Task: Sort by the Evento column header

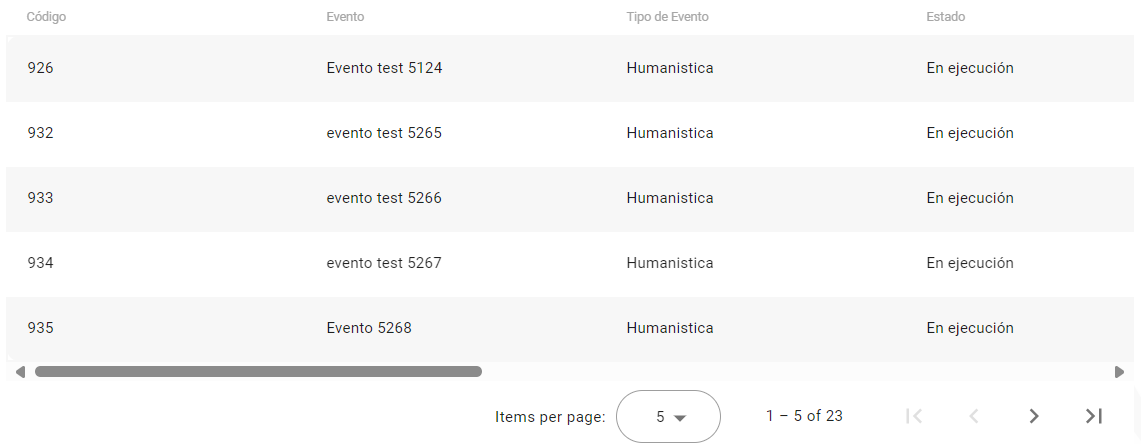Action: (345, 17)
